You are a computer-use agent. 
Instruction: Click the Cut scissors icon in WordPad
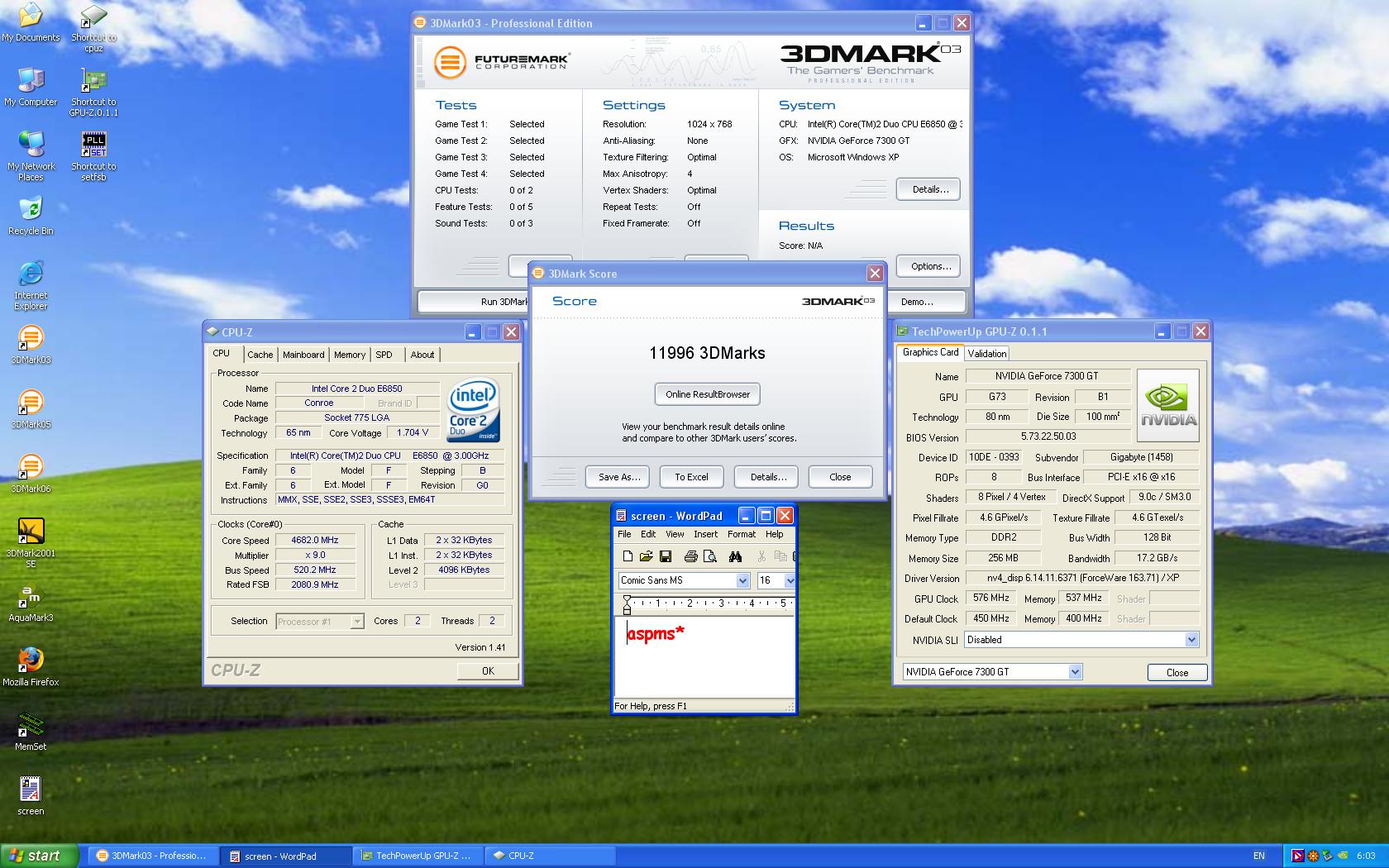pos(761,556)
